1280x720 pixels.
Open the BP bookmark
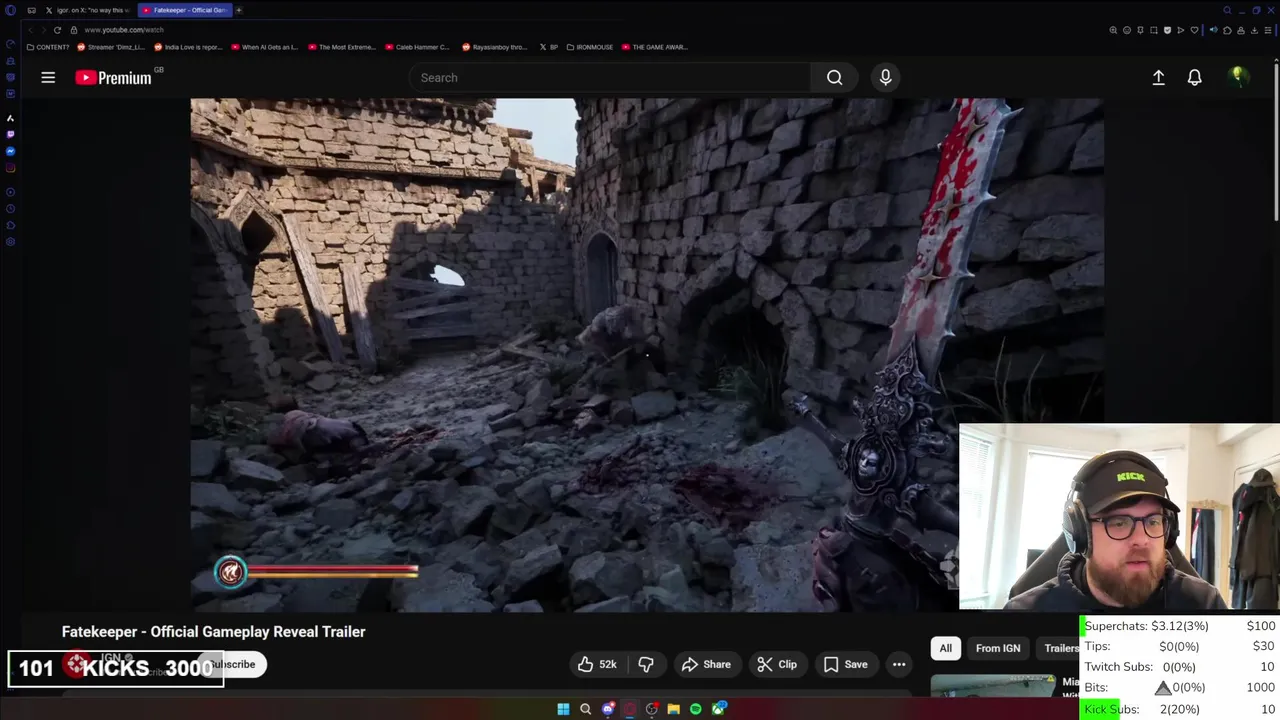pos(549,47)
